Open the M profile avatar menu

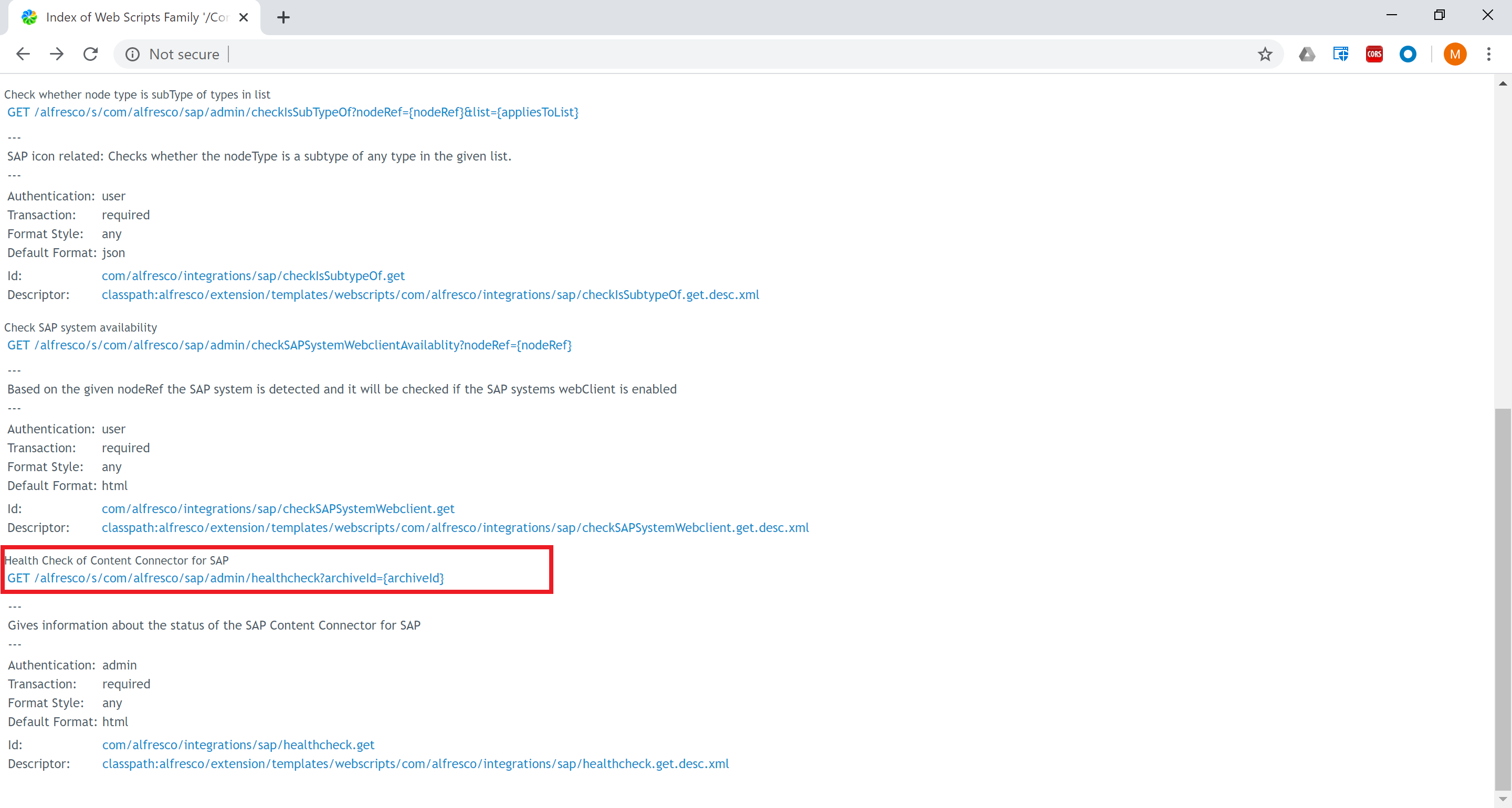(1454, 54)
